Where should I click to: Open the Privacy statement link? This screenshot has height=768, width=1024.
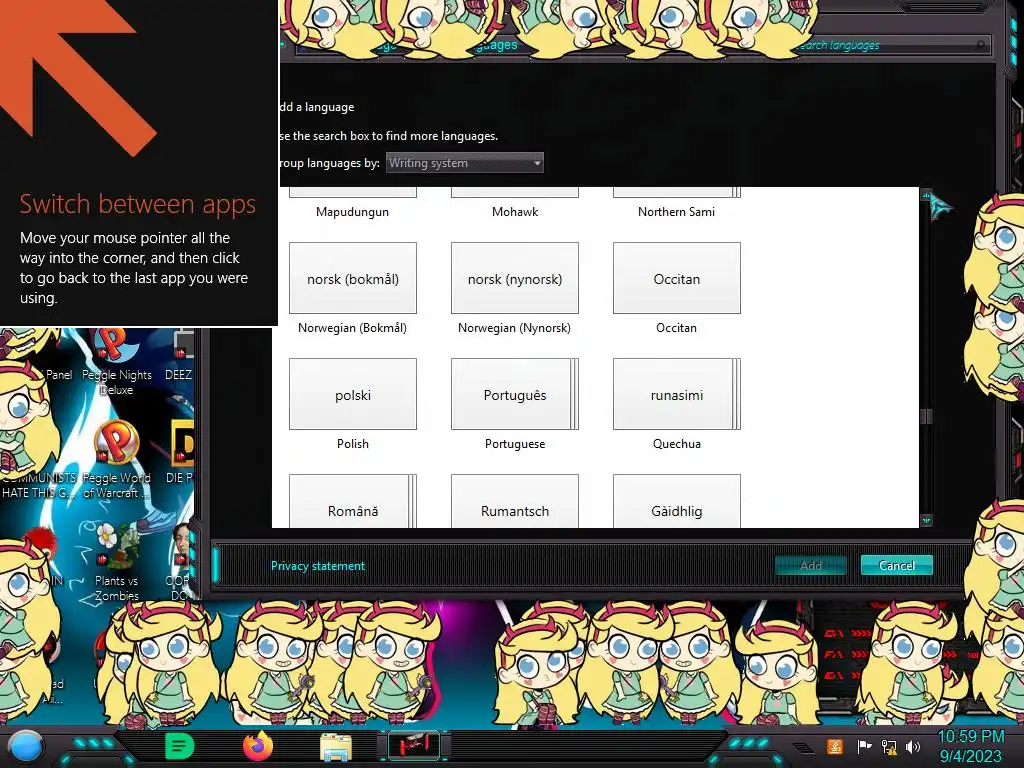pos(318,566)
